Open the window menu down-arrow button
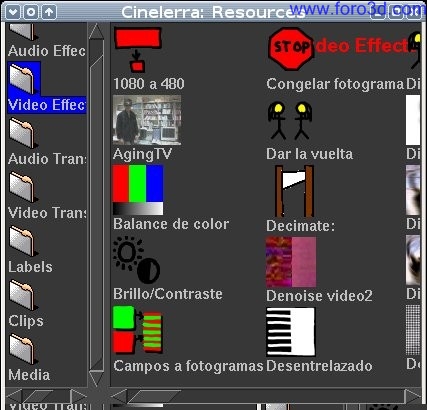 13,12
